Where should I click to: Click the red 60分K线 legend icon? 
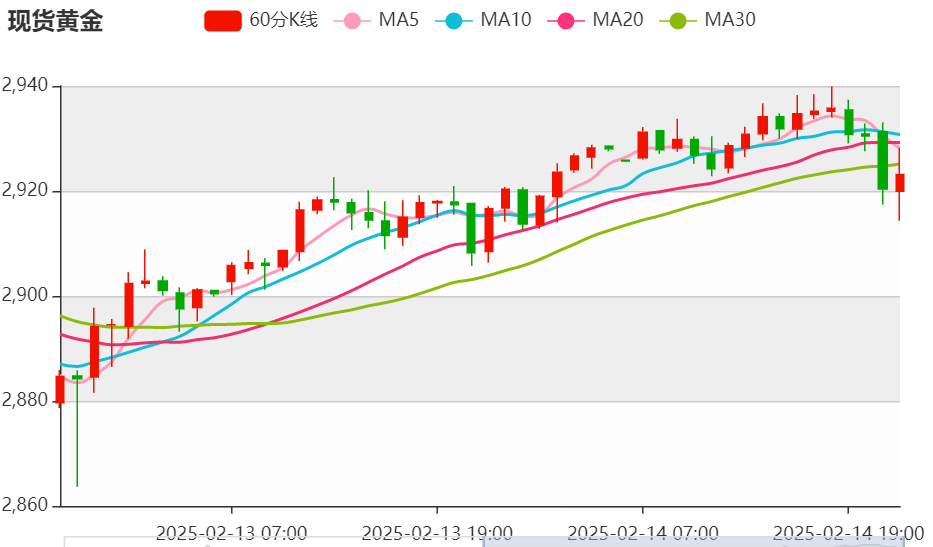(223, 20)
